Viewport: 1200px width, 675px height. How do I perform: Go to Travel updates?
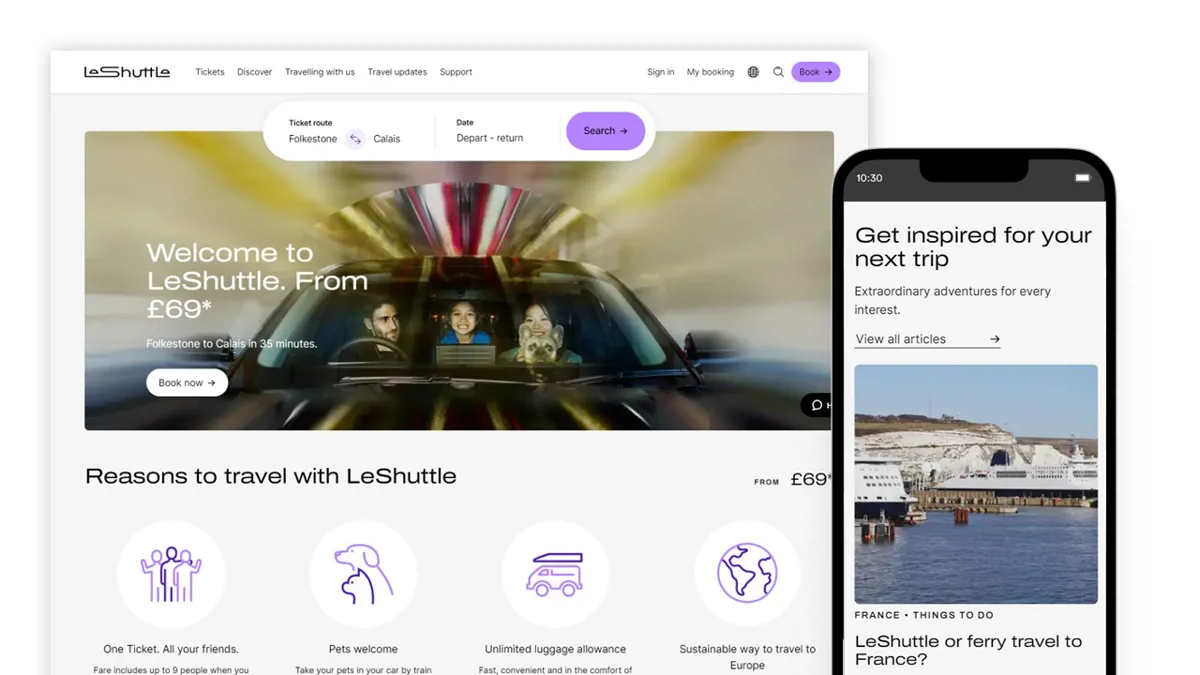397,72
